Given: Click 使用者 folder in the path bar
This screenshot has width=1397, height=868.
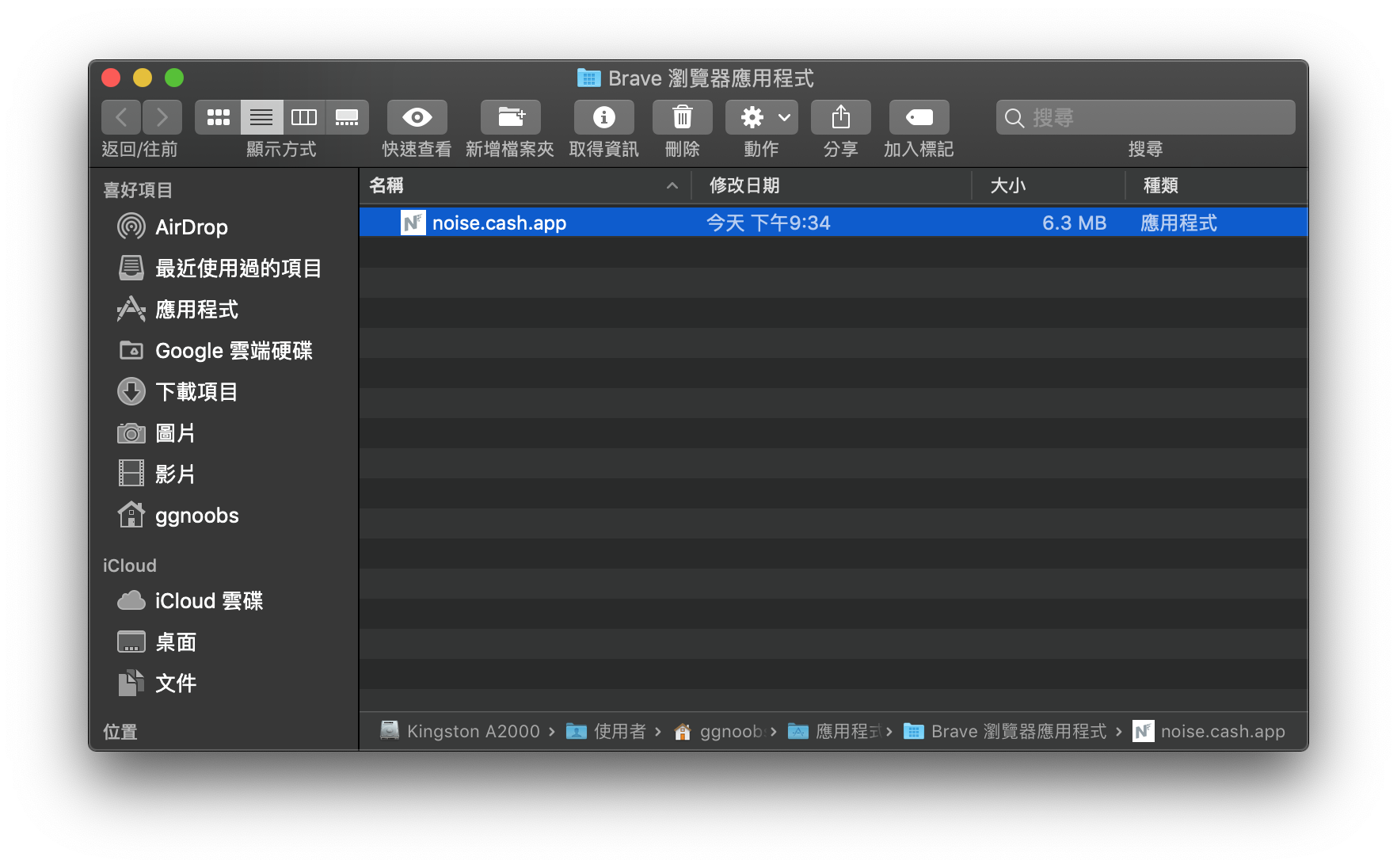Looking at the screenshot, I should tap(607, 731).
